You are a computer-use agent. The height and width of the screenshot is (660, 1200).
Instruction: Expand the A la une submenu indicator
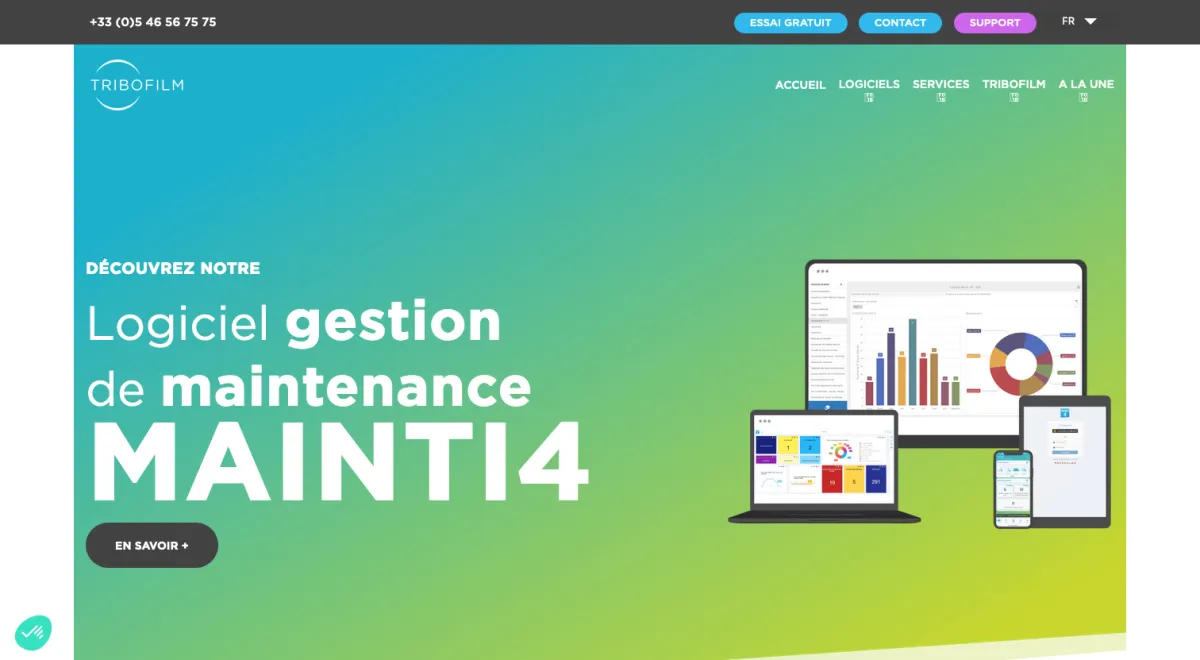[x=1084, y=98]
